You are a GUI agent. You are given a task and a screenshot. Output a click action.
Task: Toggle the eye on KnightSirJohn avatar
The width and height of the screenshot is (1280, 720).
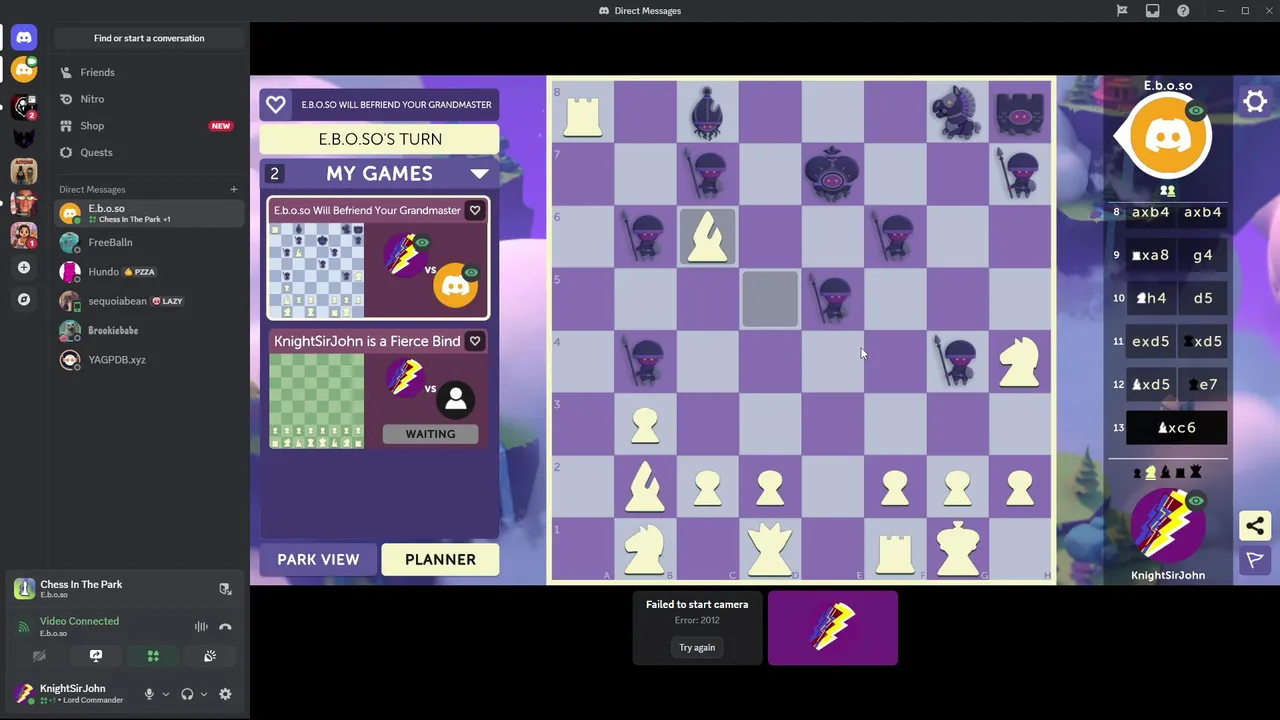[x=1196, y=501]
